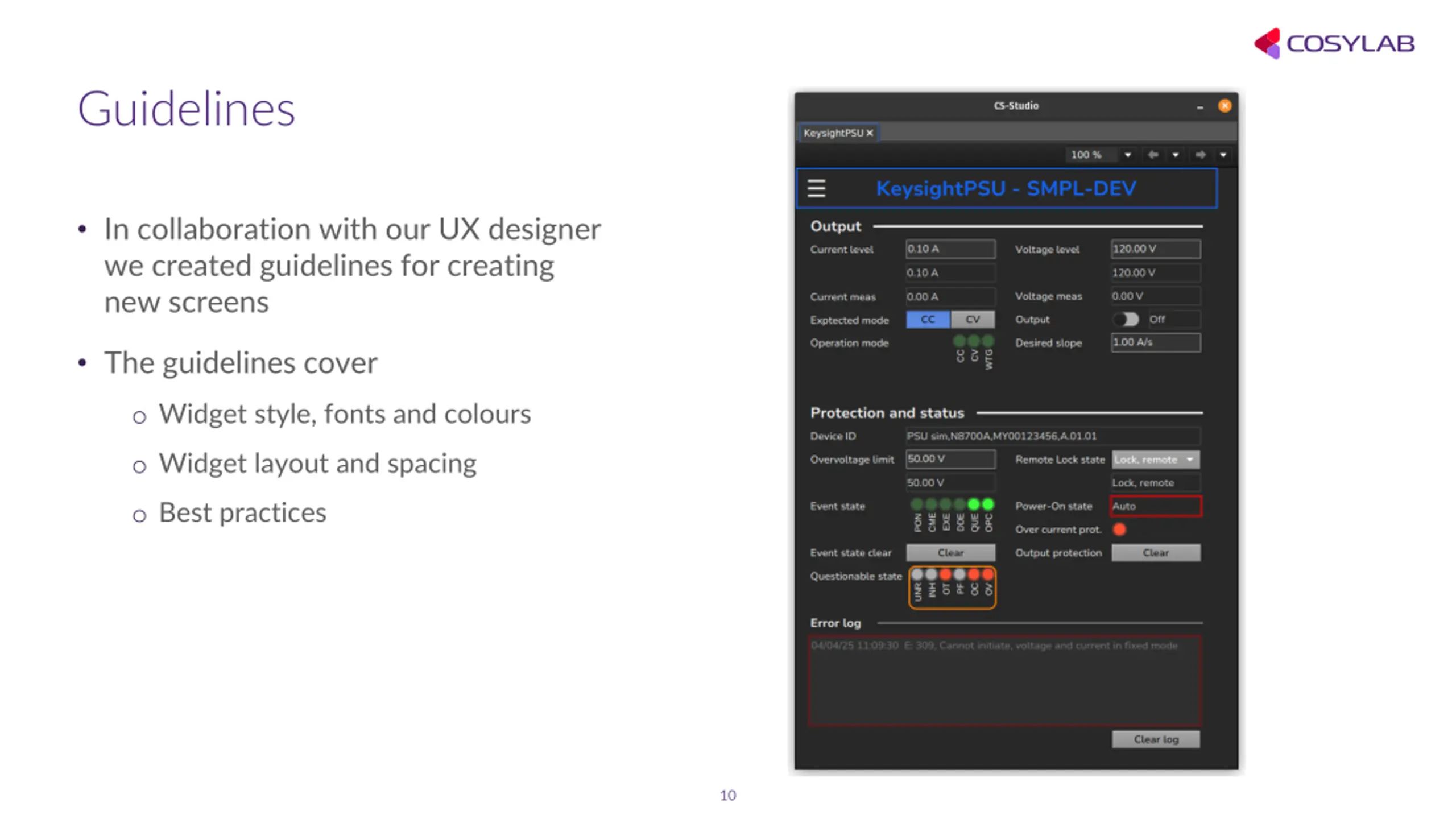Click the Overvoltage limit input field
The height and width of the screenshot is (819, 1456).
(x=951, y=459)
